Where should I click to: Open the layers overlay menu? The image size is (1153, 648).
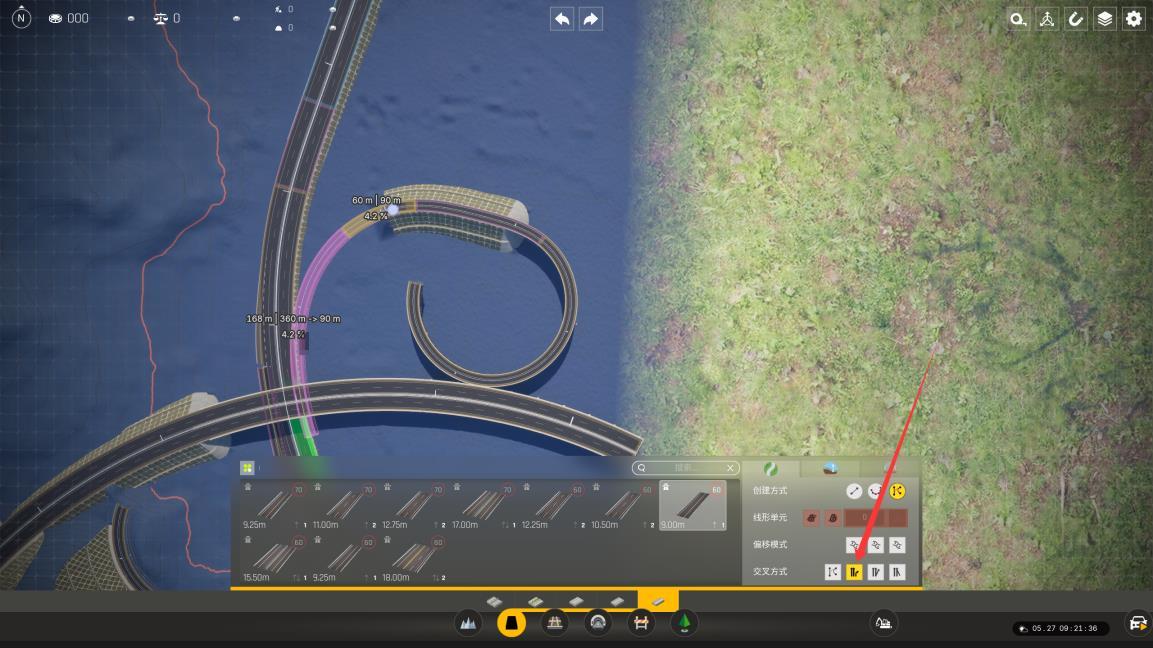(1104, 19)
